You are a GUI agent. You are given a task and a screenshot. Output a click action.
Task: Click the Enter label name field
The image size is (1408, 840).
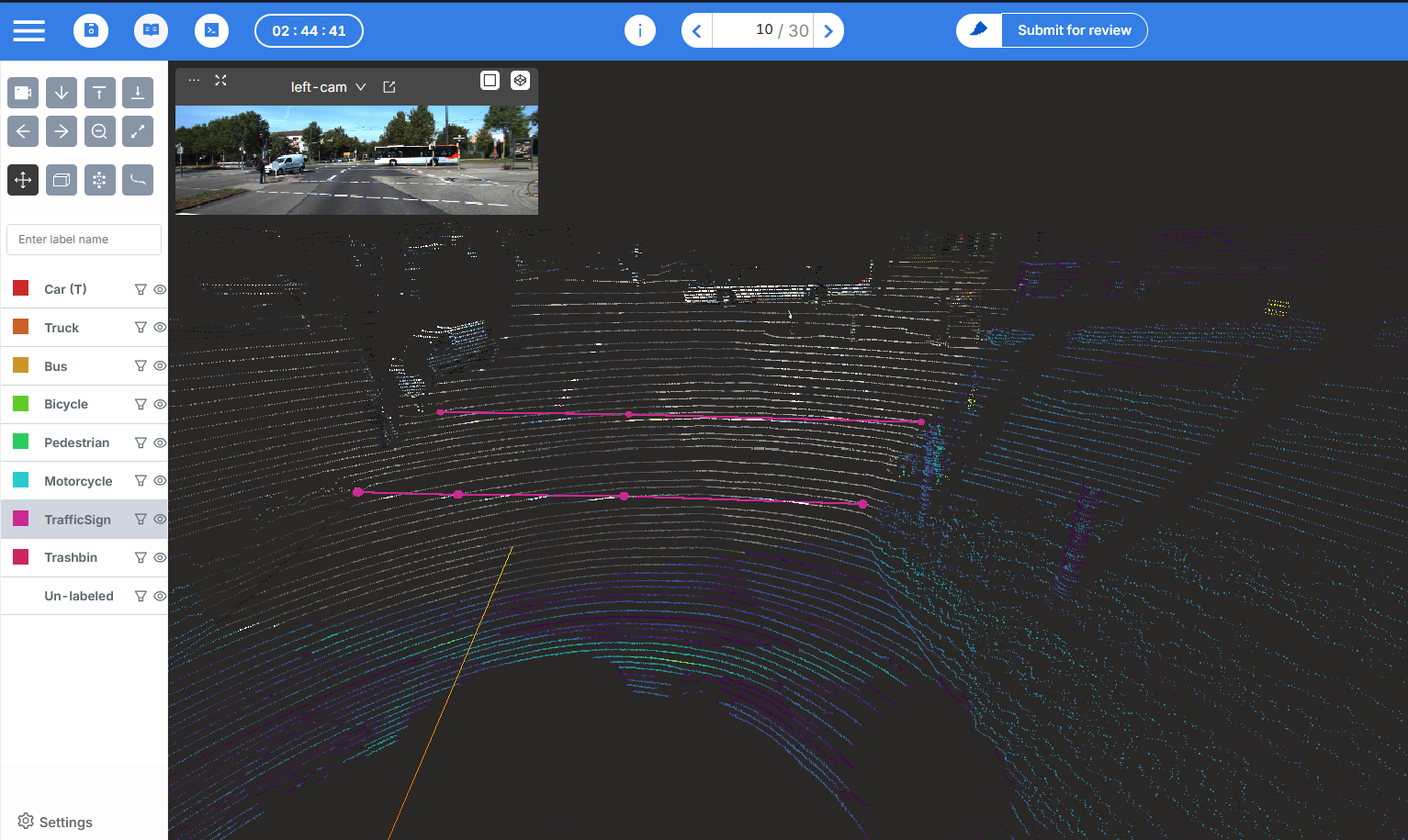pos(84,240)
